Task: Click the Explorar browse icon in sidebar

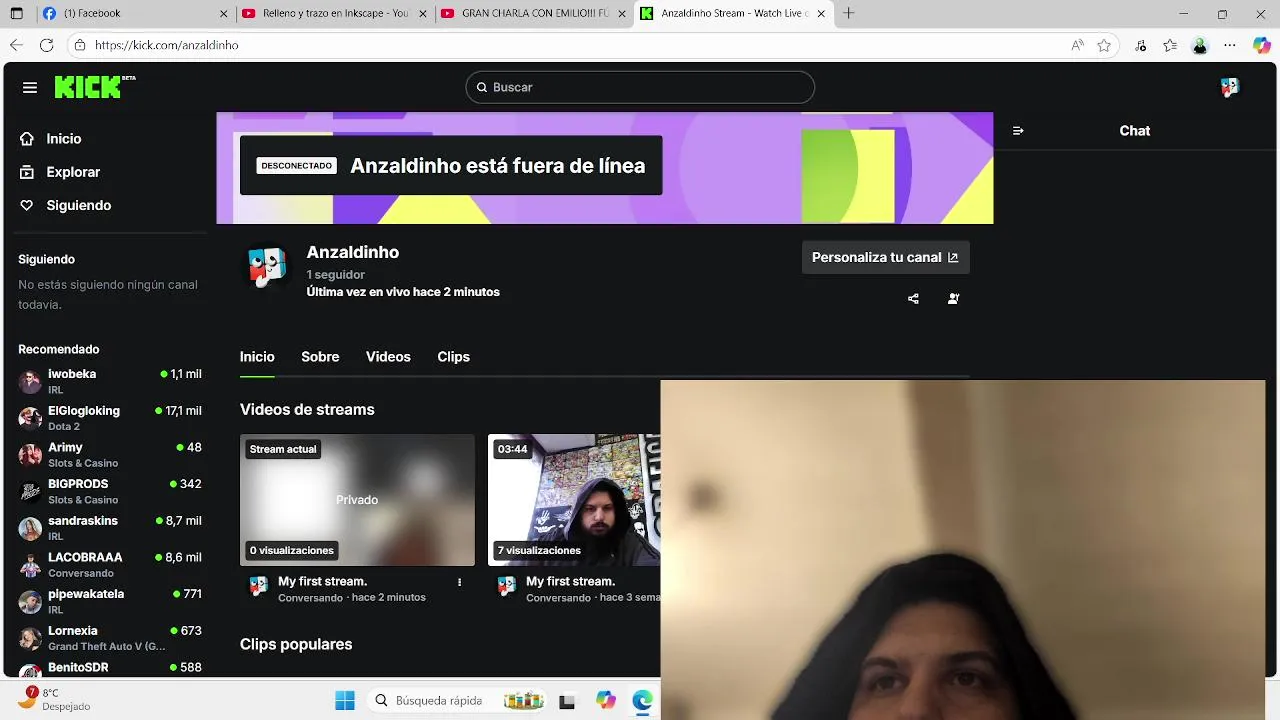Action: [27, 172]
